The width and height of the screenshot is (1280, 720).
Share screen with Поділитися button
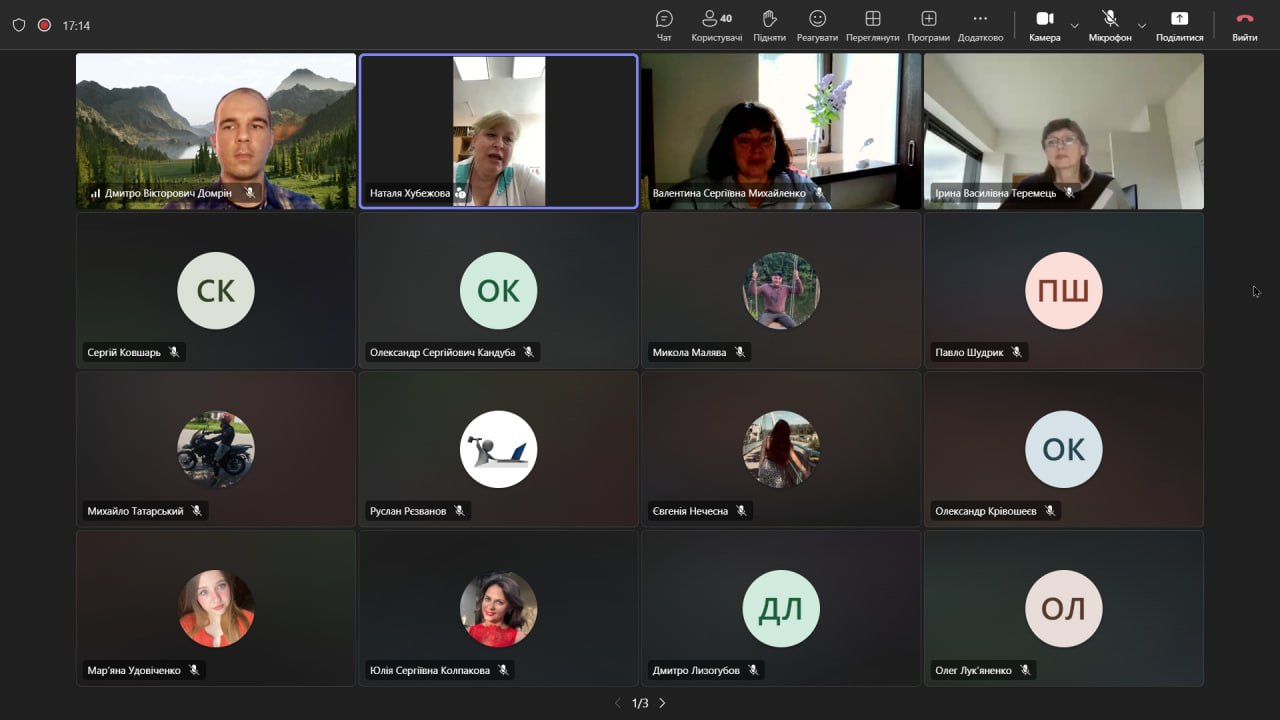click(1179, 25)
